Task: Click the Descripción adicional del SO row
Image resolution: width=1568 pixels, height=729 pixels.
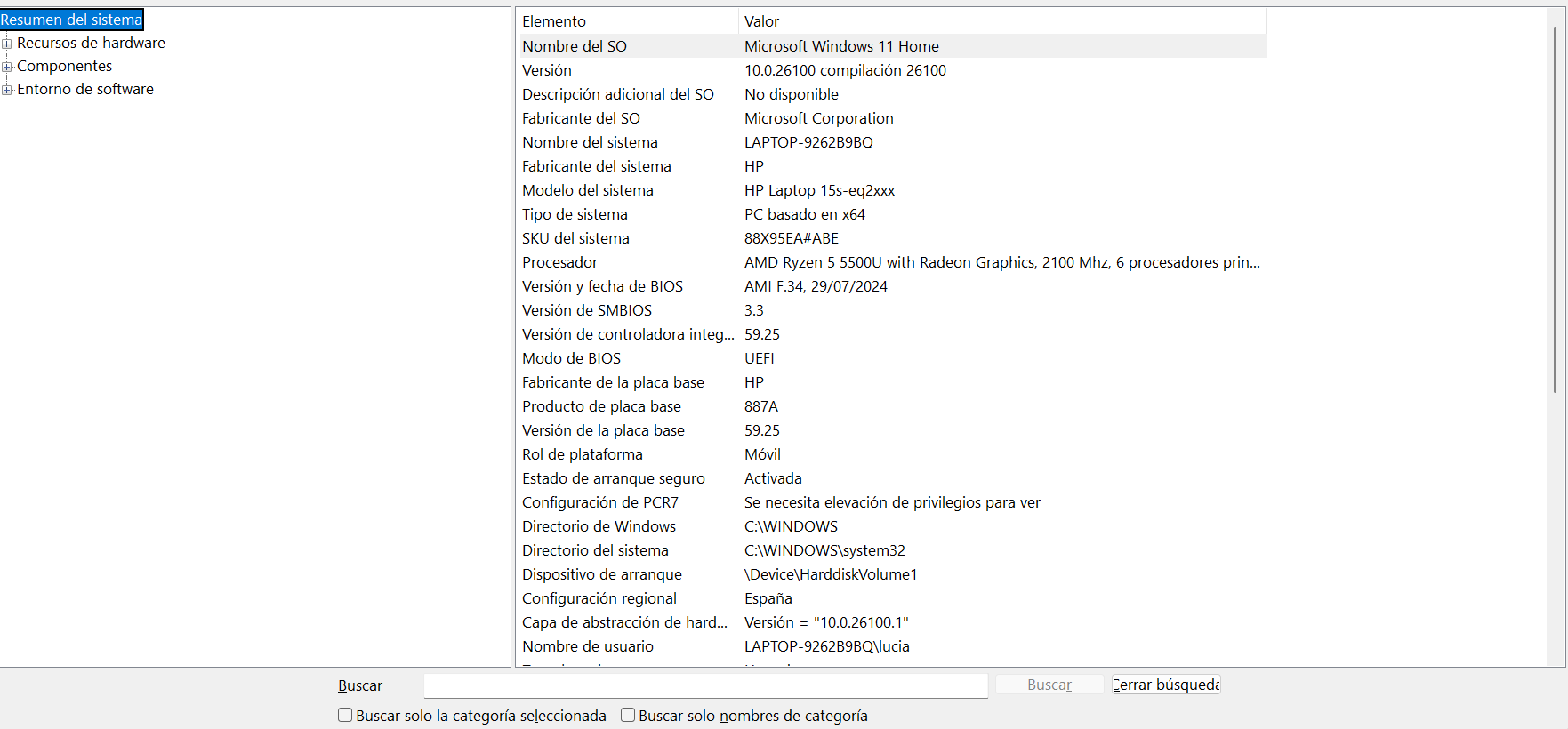Action: [x=893, y=94]
